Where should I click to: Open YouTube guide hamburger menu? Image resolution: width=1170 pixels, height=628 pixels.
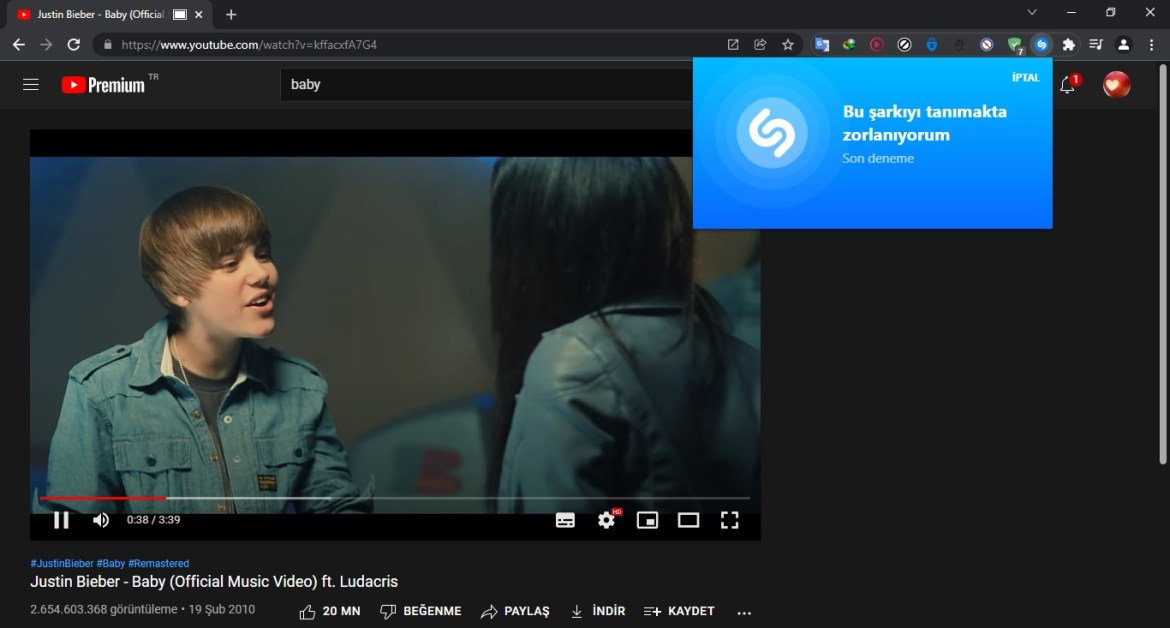[x=31, y=84]
